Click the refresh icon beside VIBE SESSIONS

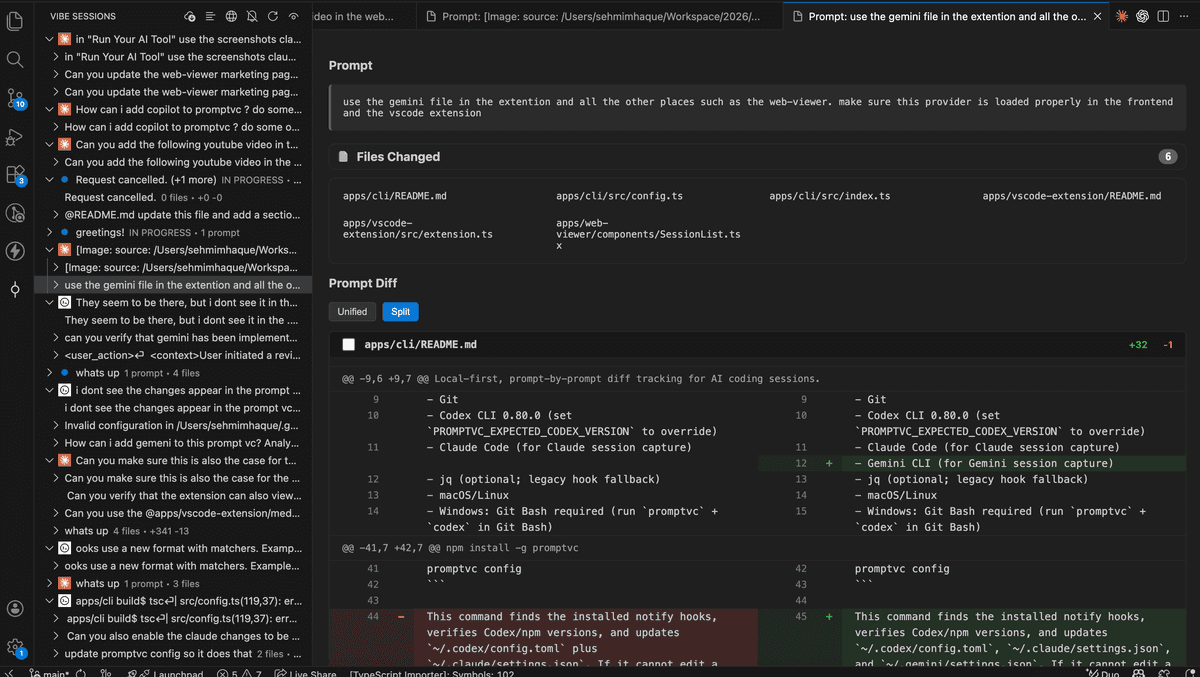pos(273,16)
